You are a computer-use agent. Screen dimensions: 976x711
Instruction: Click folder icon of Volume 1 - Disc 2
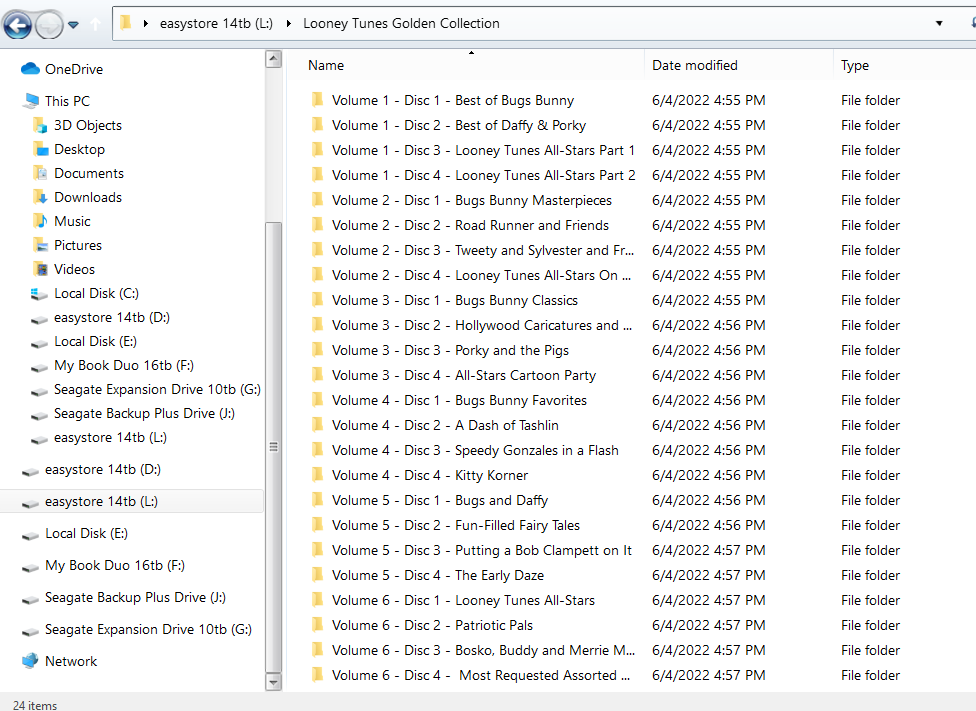pos(317,125)
